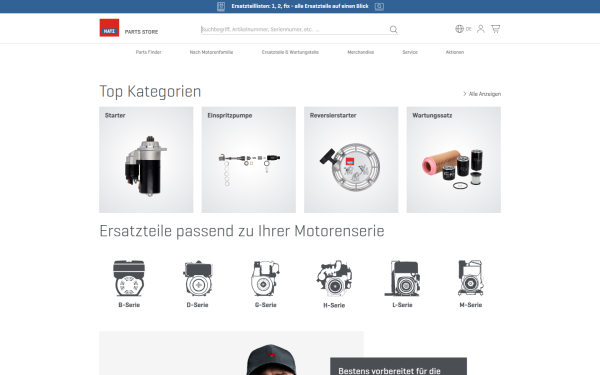This screenshot has height=375, width=600.
Task: Open the Einspritzpumpe category card
Action: point(249,160)
